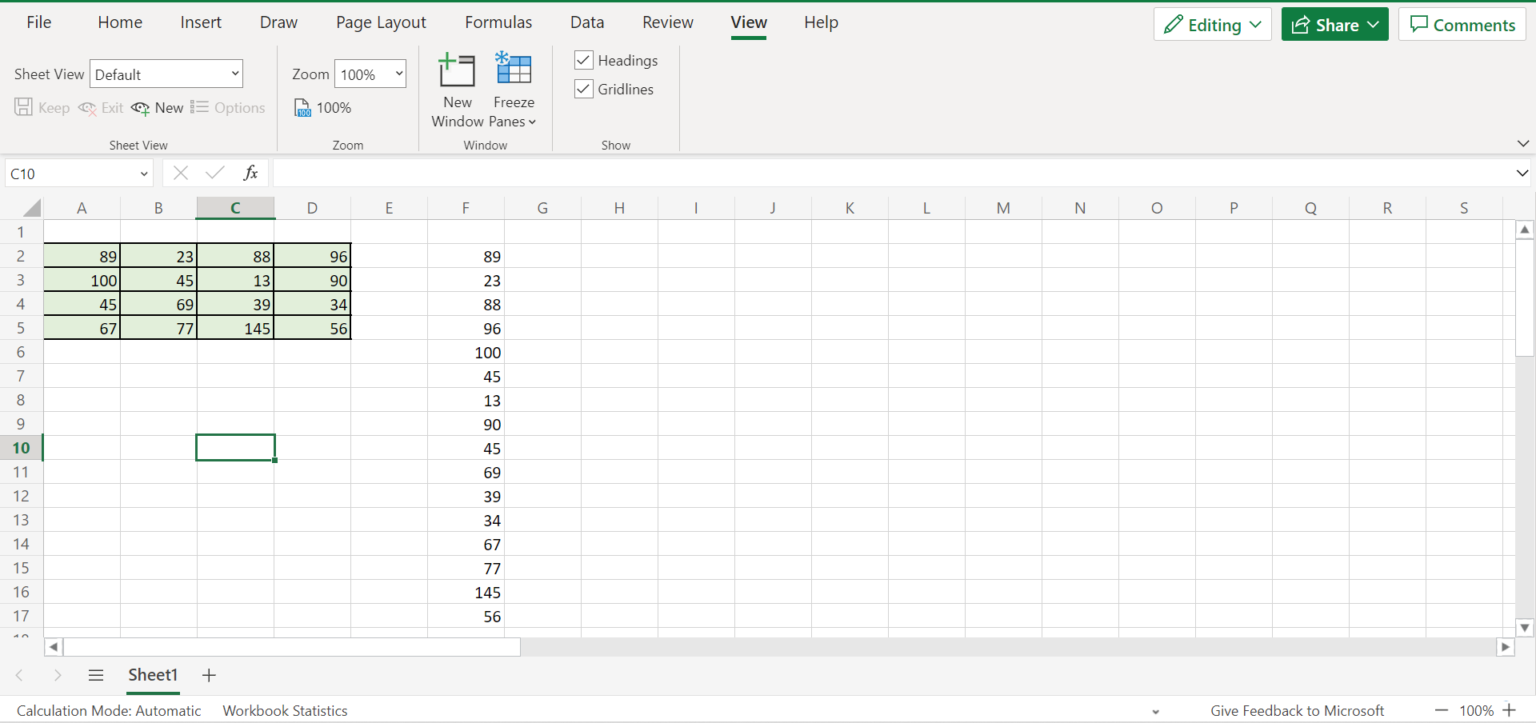Insert a new worksheet with the plus icon
This screenshot has height=723, width=1536.
(208, 675)
